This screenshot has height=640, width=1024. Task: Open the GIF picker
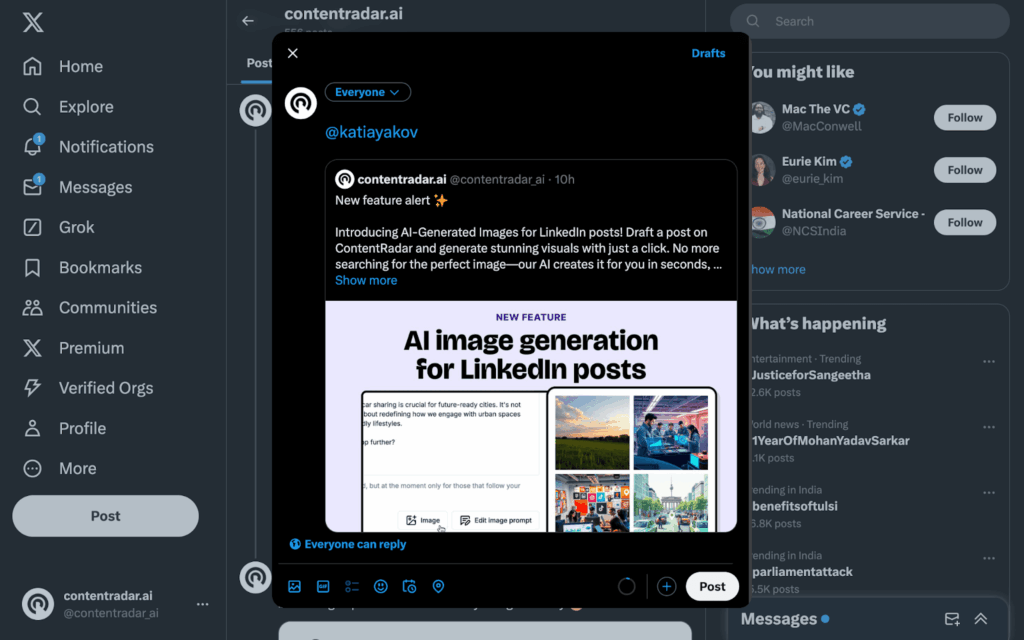tap(323, 587)
